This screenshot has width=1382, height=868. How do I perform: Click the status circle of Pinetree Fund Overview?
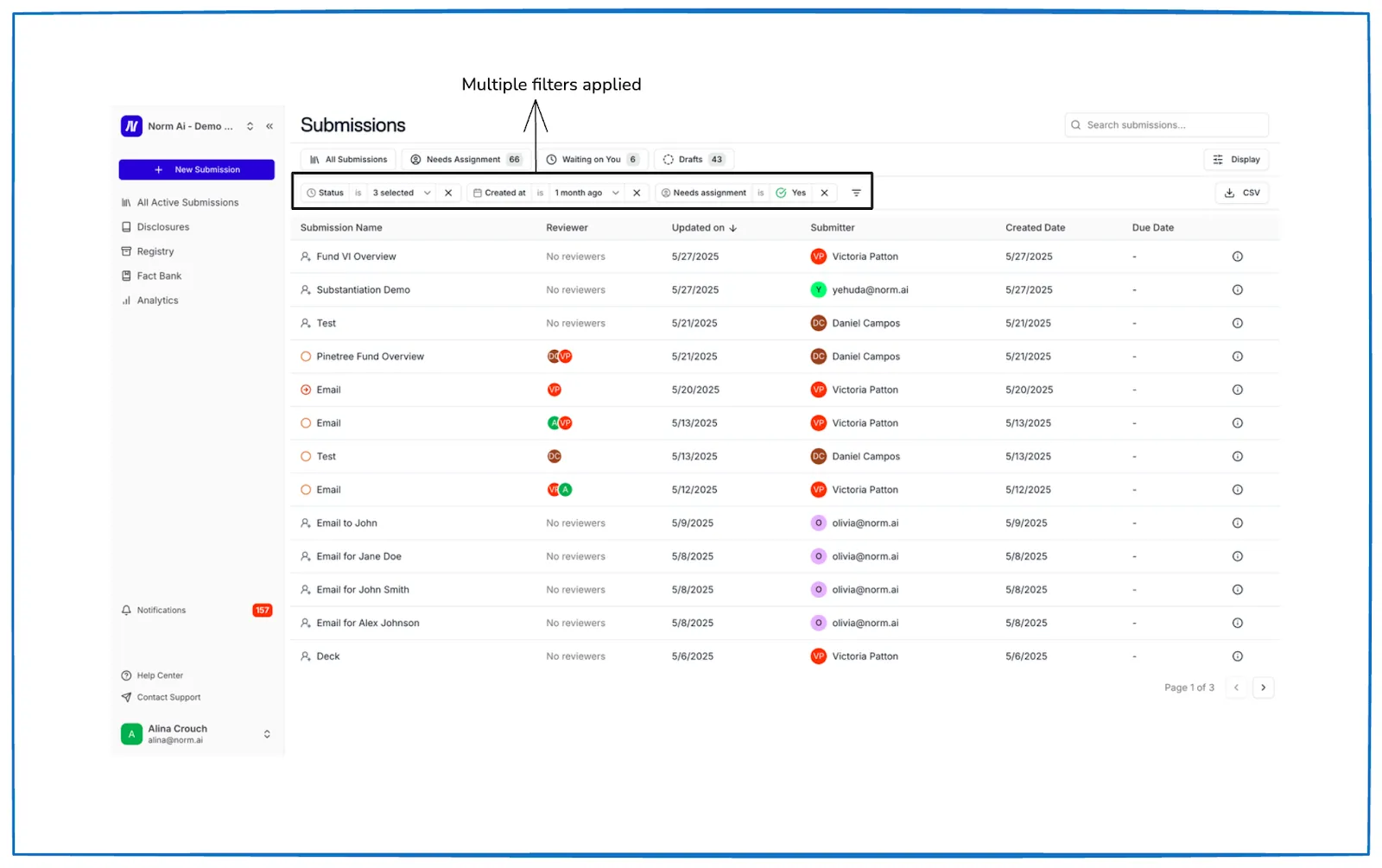[x=306, y=357]
